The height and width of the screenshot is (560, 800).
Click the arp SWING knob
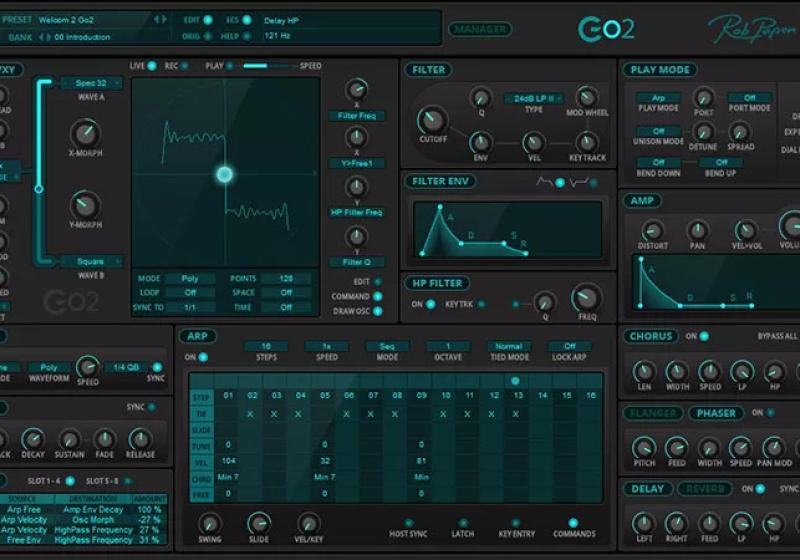coord(209,524)
